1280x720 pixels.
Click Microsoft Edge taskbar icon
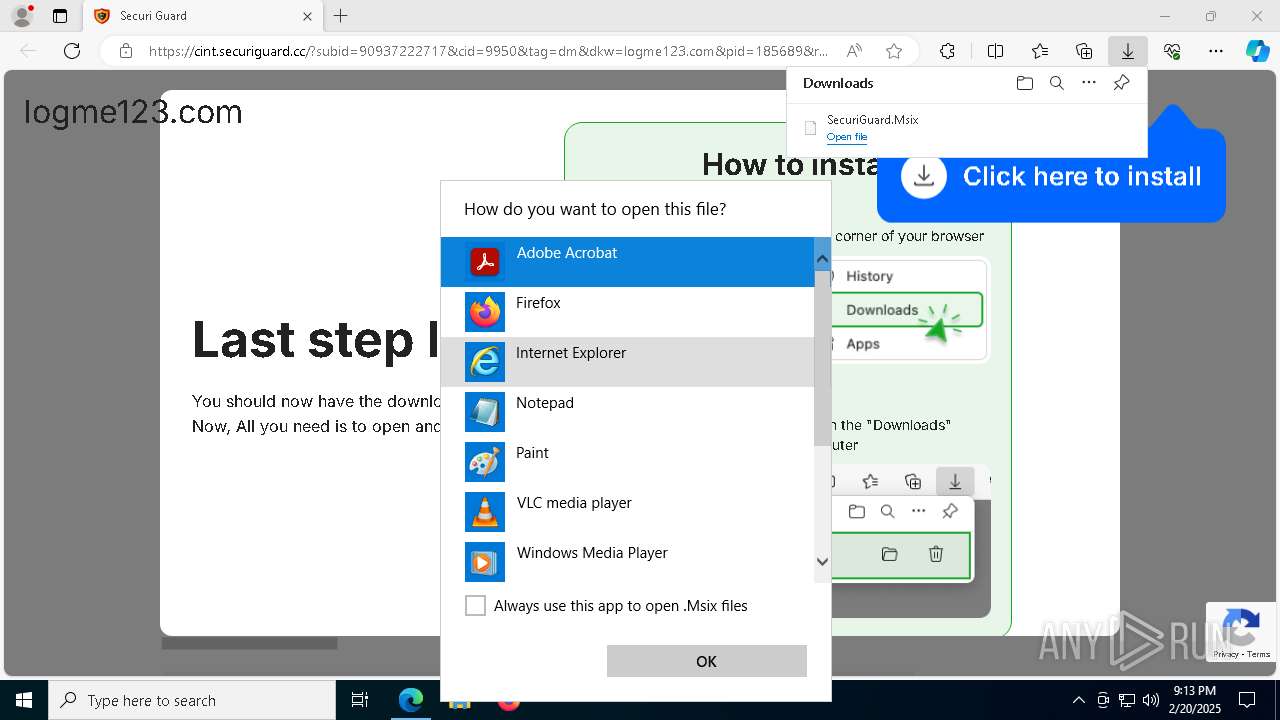(411, 700)
